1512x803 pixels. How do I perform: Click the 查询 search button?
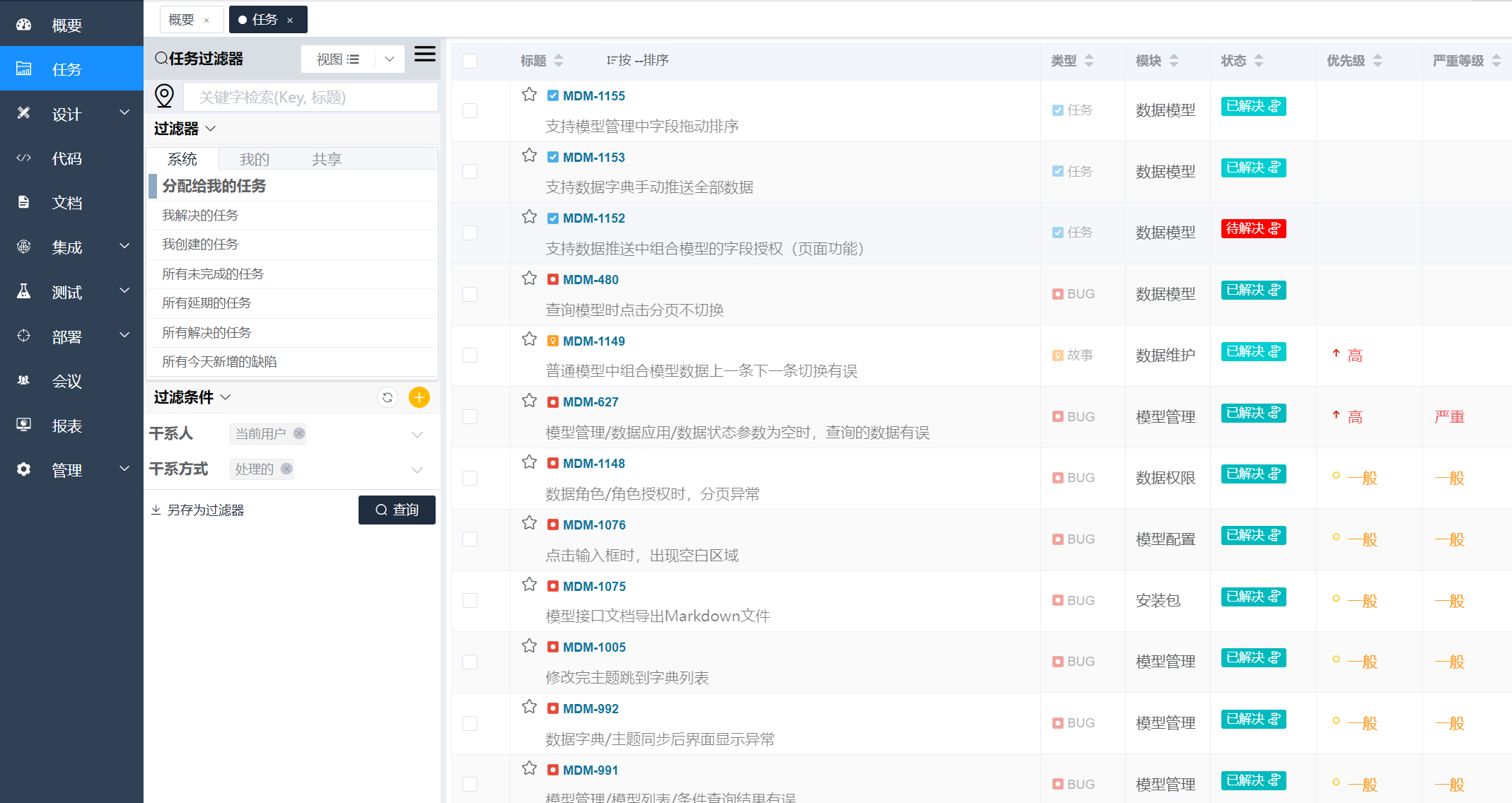tap(397, 510)
